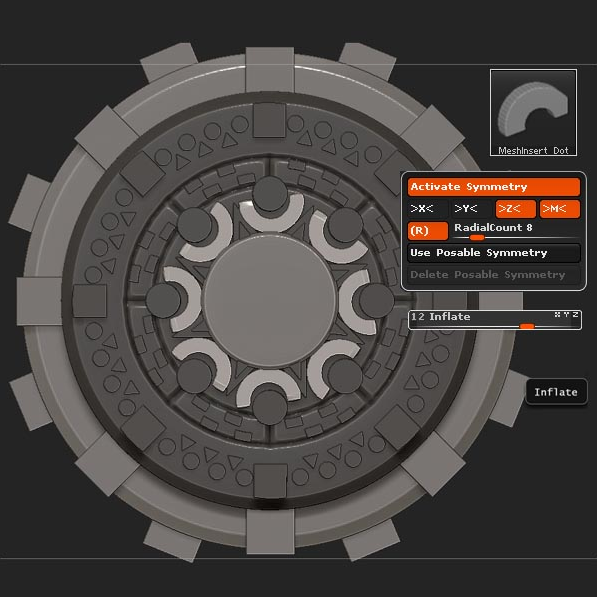
Task: Click the bottom center outer gear tooth
Action: (270, 532)
